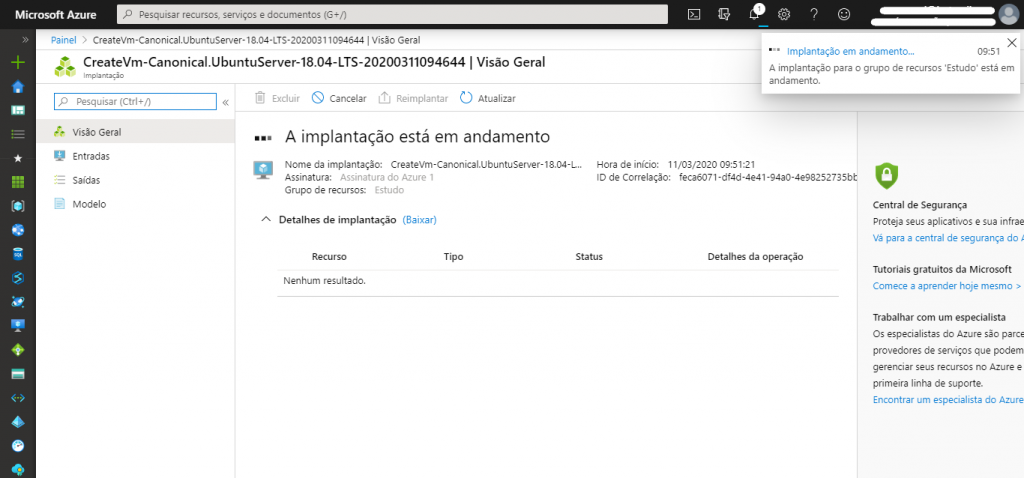Click the Baixar link
The image size is (1024, 478).
(x=419, y=219)
